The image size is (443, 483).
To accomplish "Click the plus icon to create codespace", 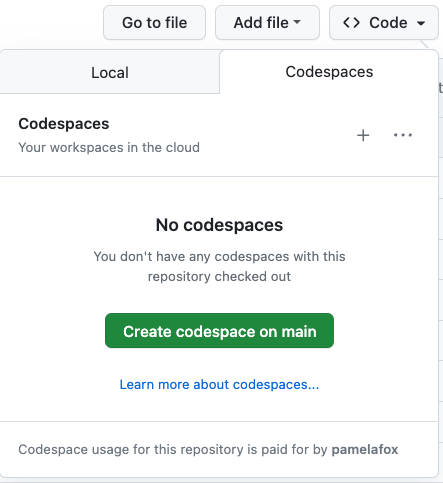I will pos(363,135).
